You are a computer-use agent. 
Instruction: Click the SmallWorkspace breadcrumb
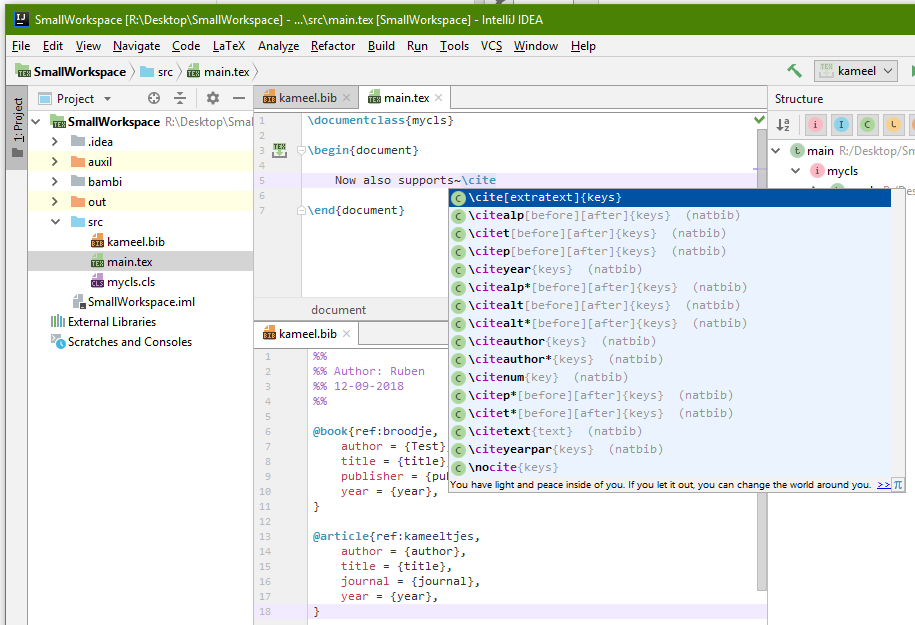71,72
